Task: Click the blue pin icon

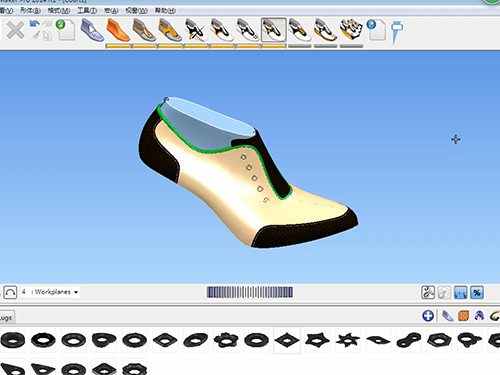Action: click(x=396, y=32)
